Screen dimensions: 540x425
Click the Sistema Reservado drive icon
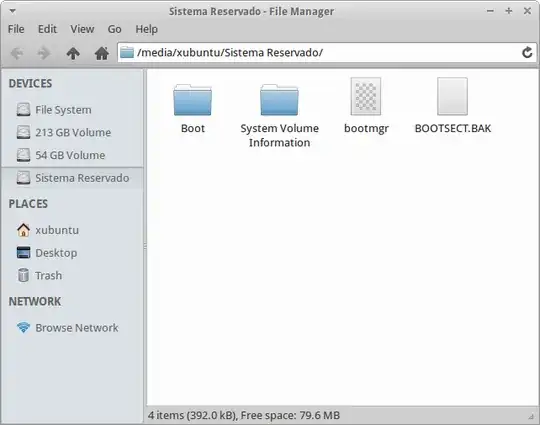(x=23, y=178)
